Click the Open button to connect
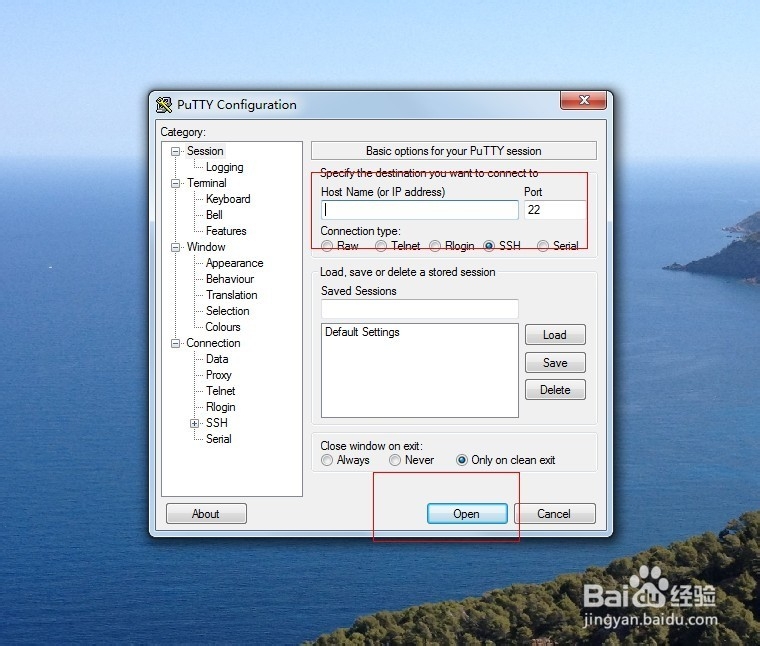This screenshot has height=646, width=760. point(467,514)
